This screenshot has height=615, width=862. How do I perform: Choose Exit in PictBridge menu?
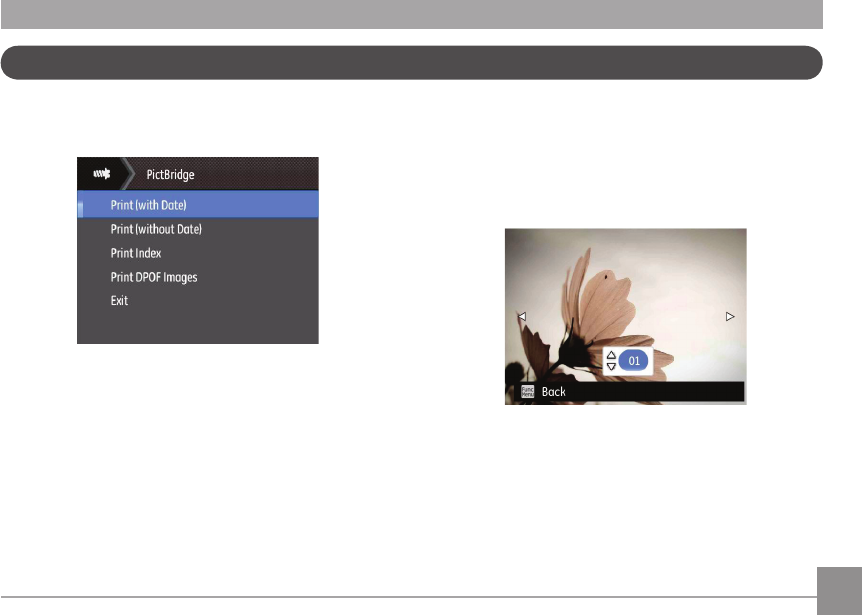(119, 301)
